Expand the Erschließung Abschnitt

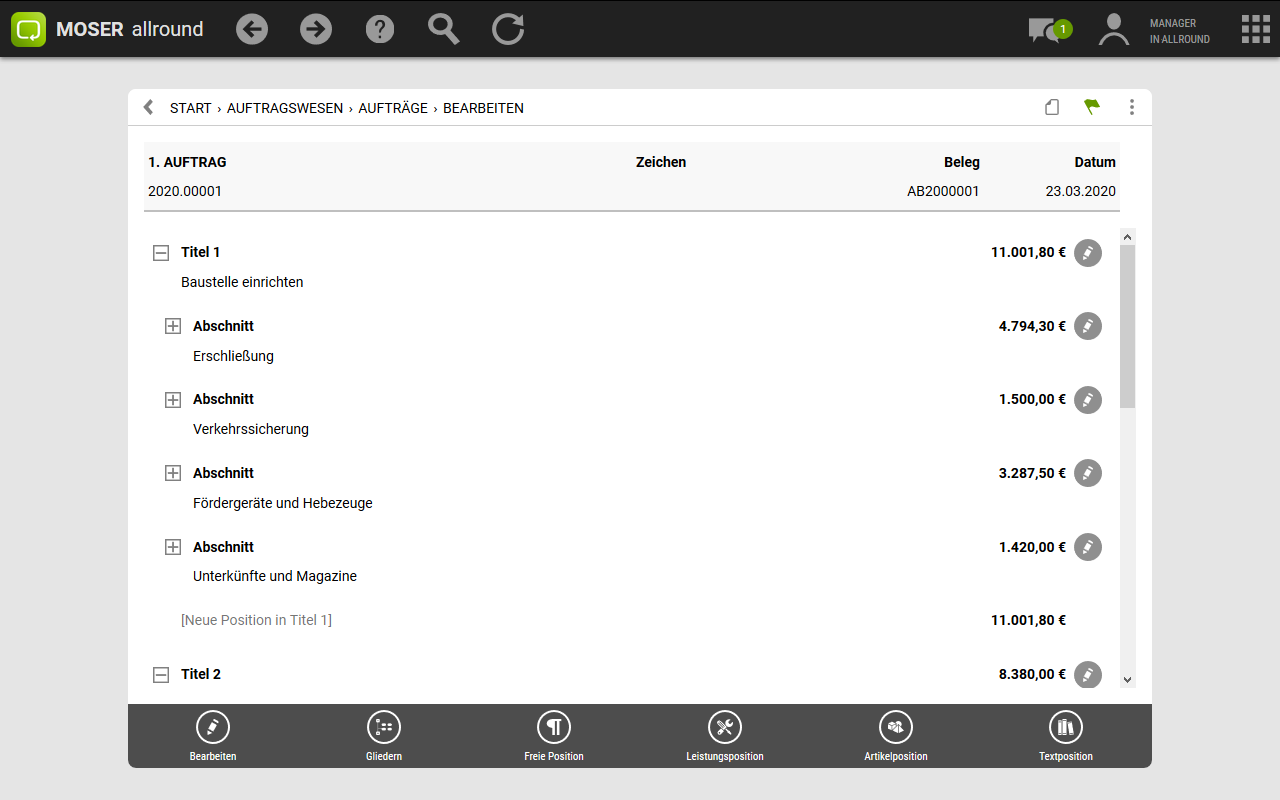pos(173,326)
